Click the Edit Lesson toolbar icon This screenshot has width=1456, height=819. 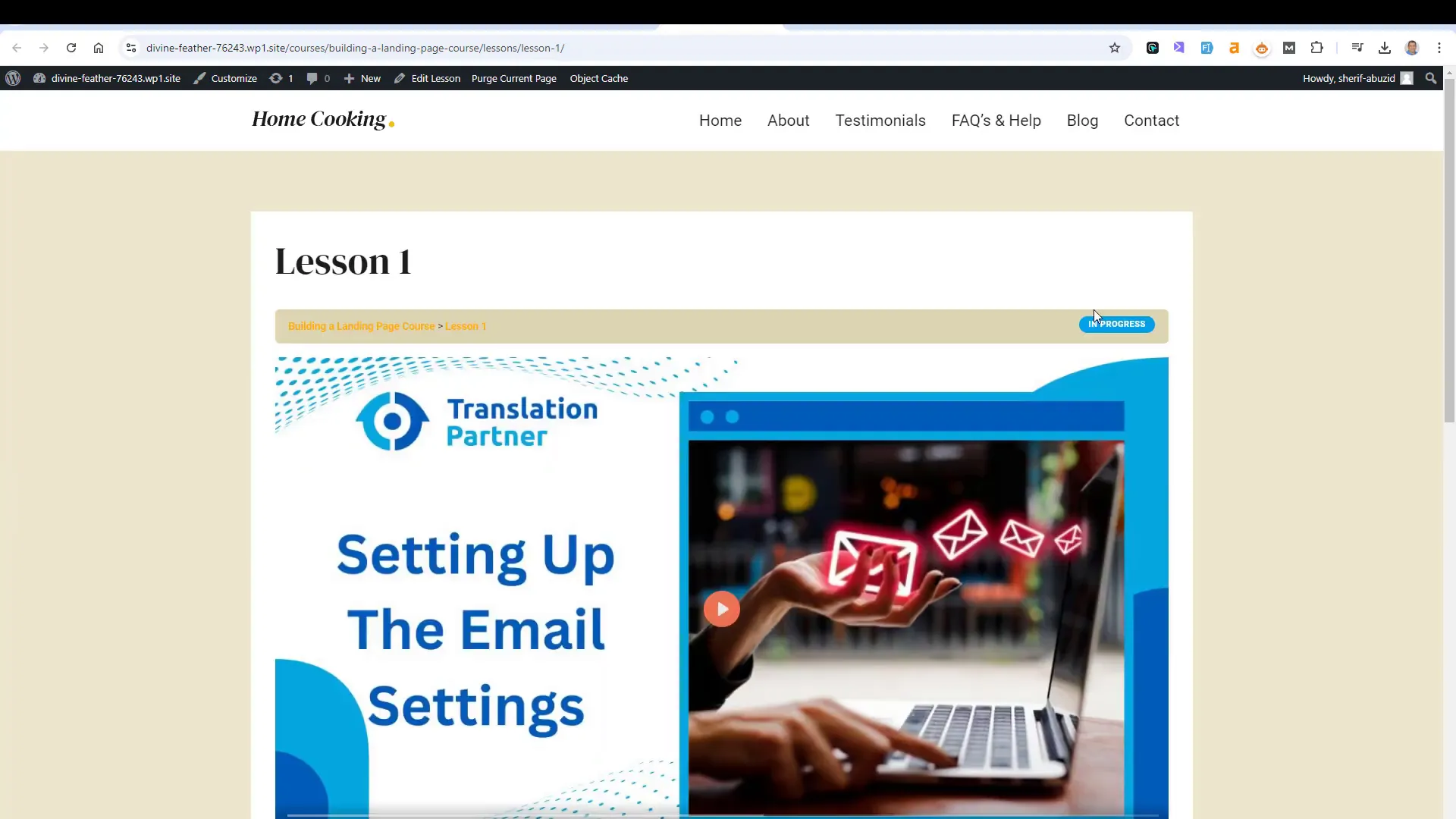[427, 78]
